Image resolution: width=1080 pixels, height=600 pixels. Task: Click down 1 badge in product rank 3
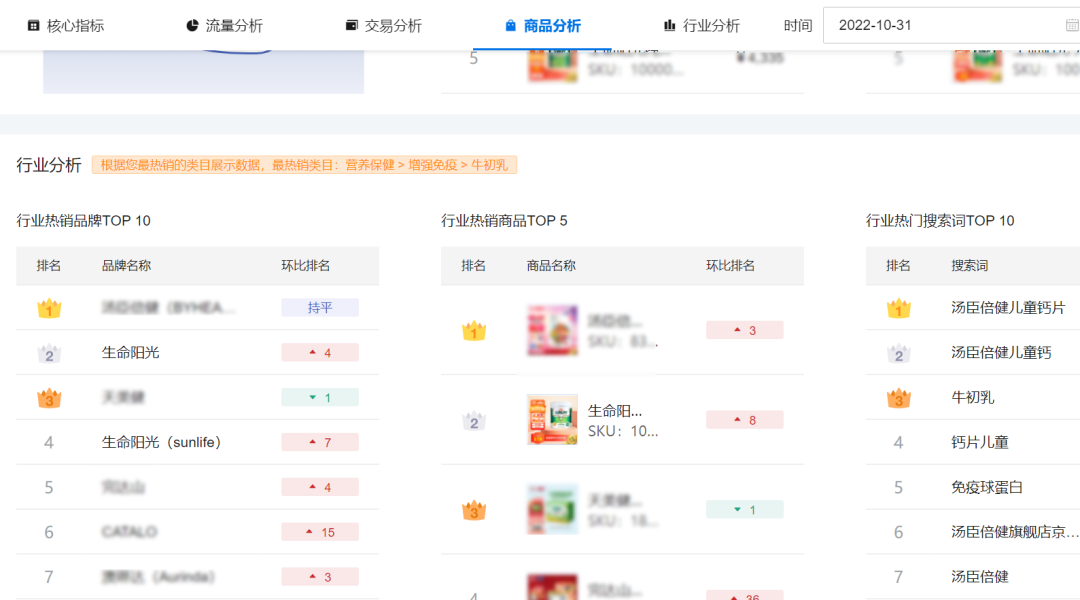point(745,509)
